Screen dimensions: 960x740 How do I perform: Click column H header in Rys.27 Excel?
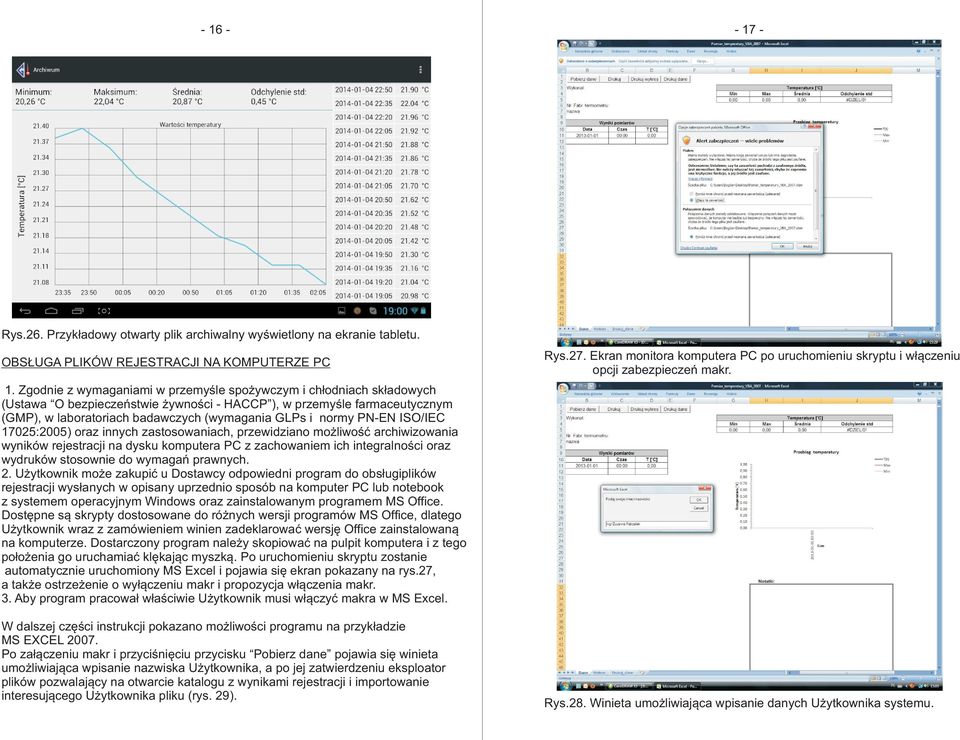click(x=767, y=70)
